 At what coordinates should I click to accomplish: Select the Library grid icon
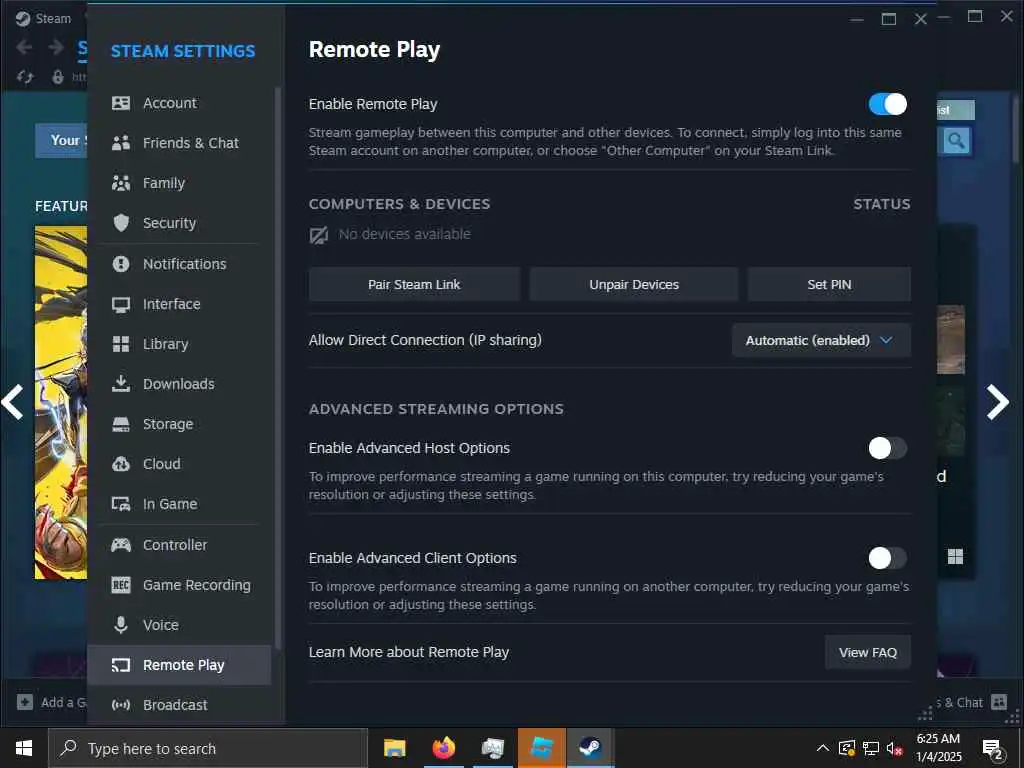click(121, 344)
